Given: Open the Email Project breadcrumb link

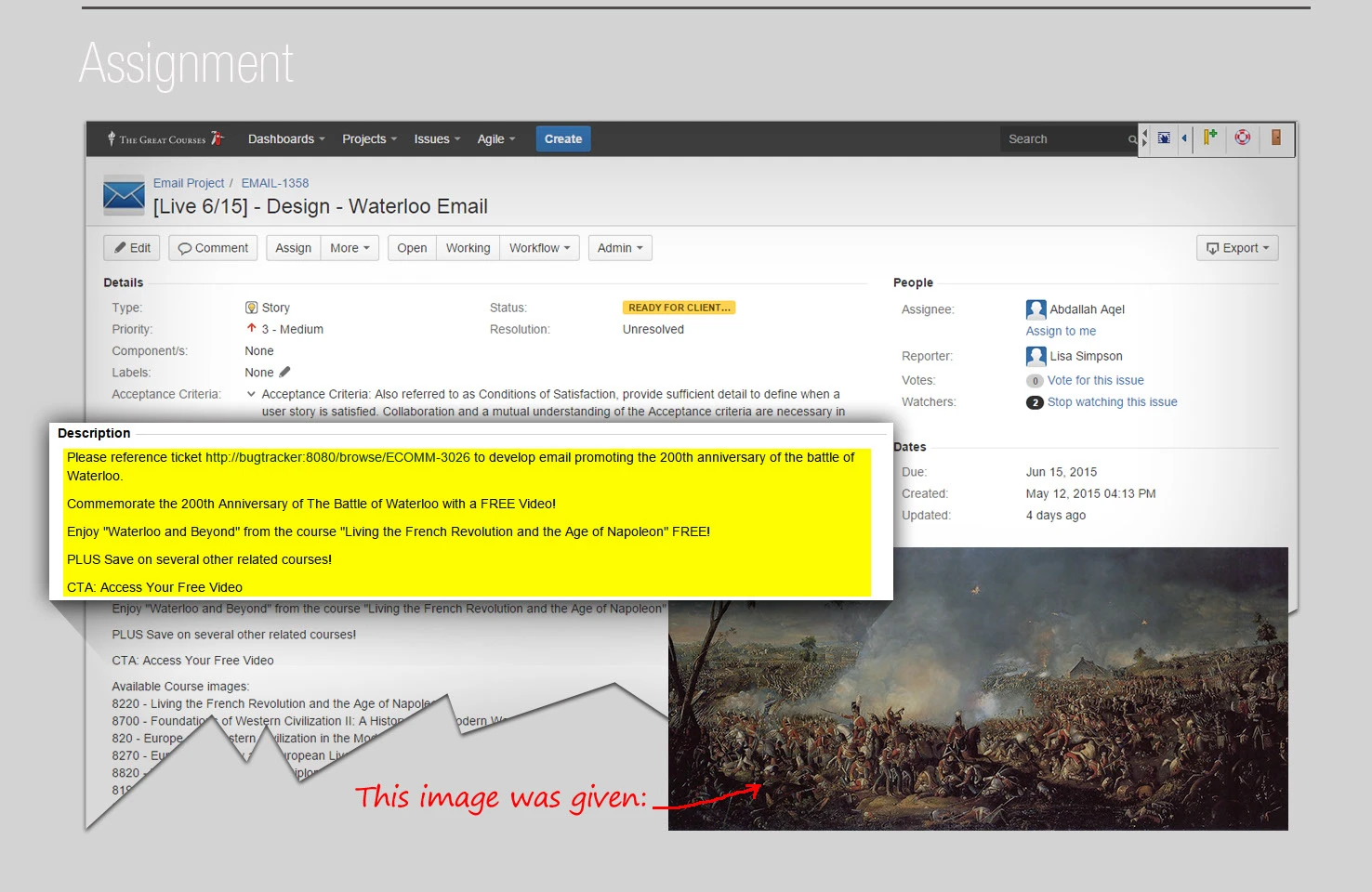Looking at the screenshot, I should point(189,183).
